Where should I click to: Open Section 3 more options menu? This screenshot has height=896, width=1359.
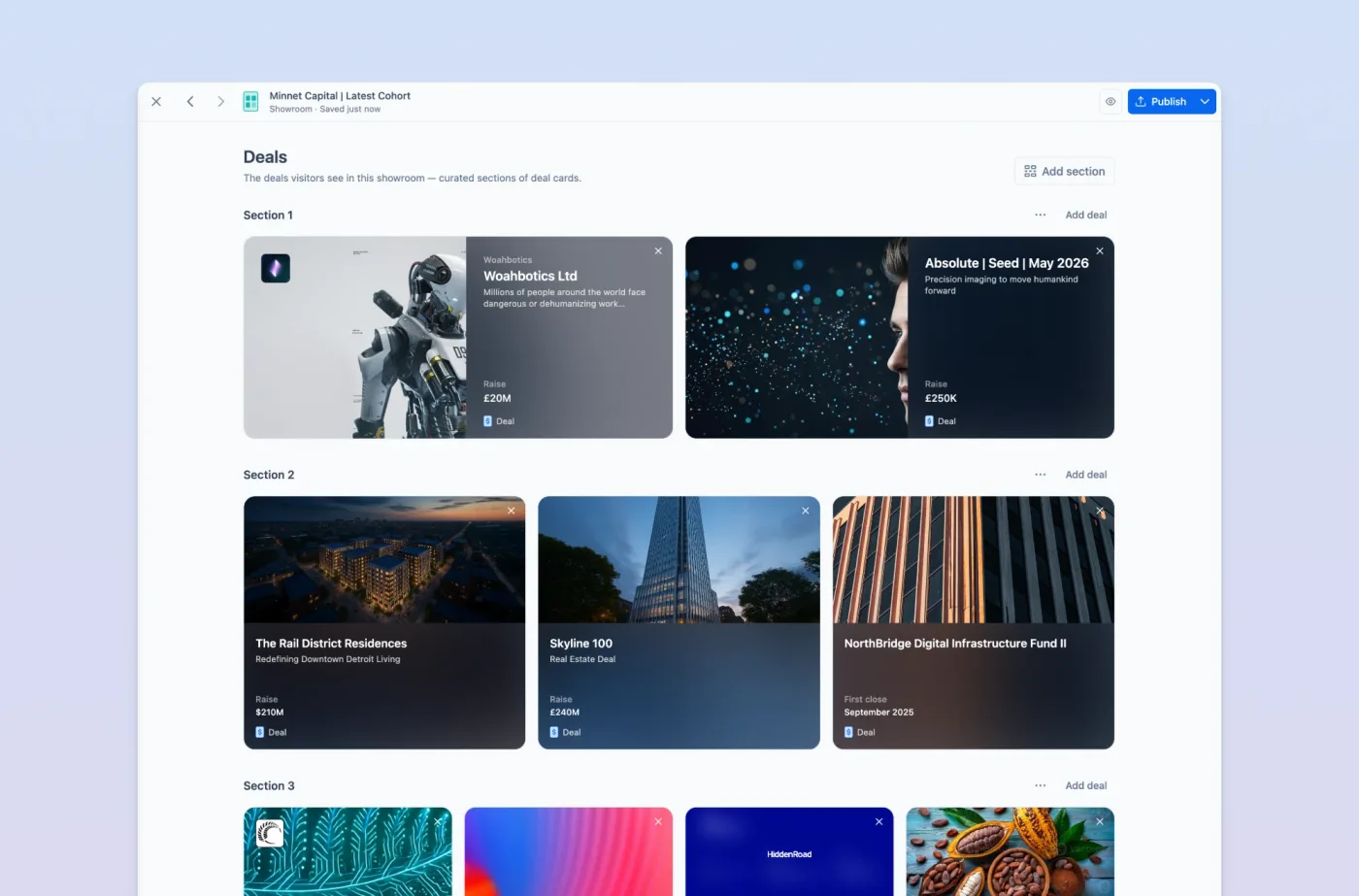click(1041, 785)
